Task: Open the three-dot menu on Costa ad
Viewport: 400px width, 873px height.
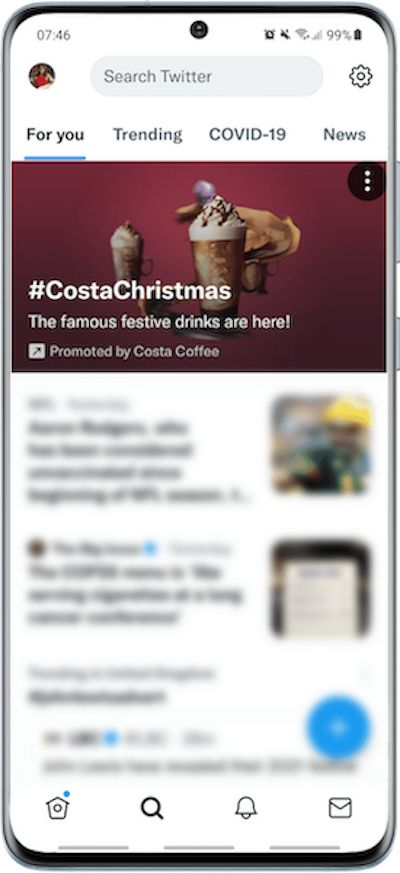Action: [x=367, y=181]
